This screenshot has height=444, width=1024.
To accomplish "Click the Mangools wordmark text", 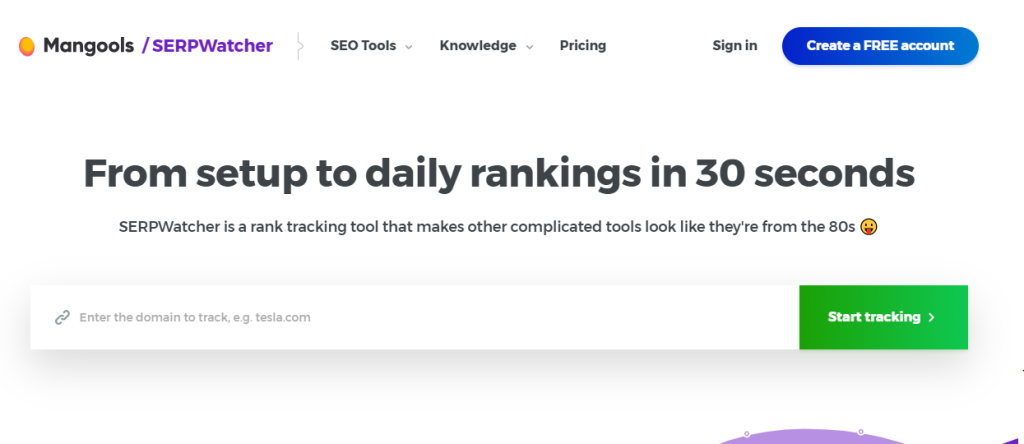I will click(x=88, y=46).
